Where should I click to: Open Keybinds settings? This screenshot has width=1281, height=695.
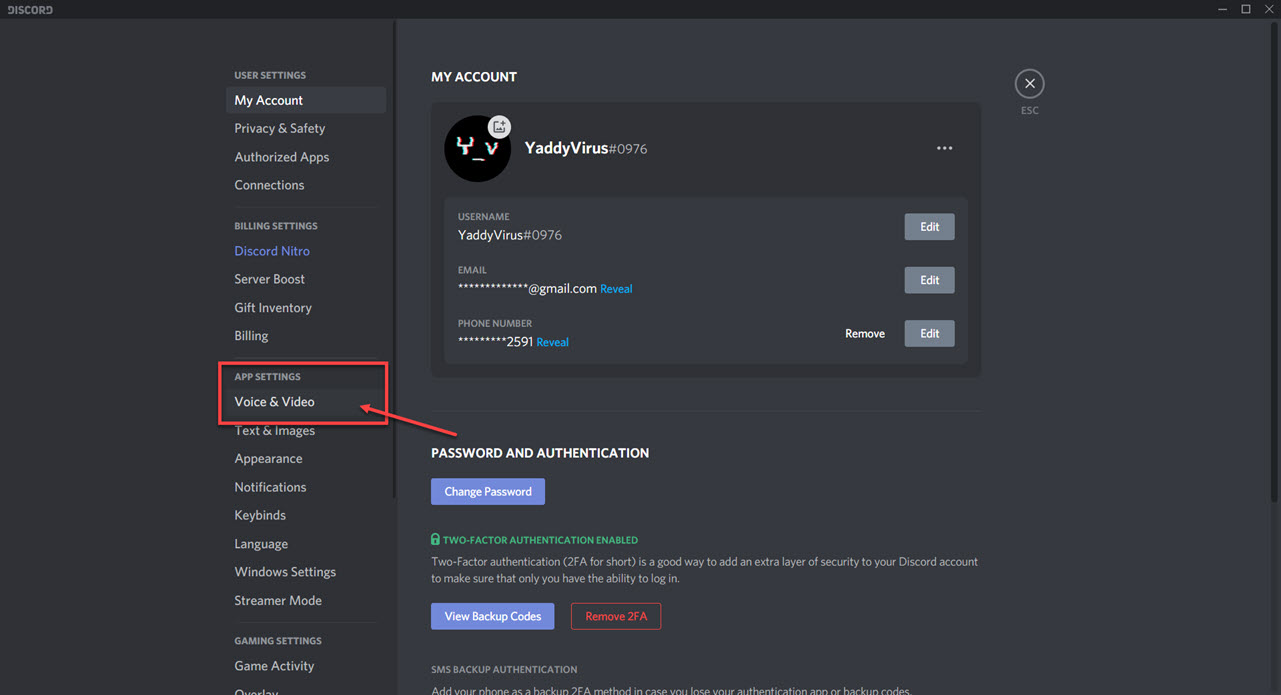(x=259, y=514)
